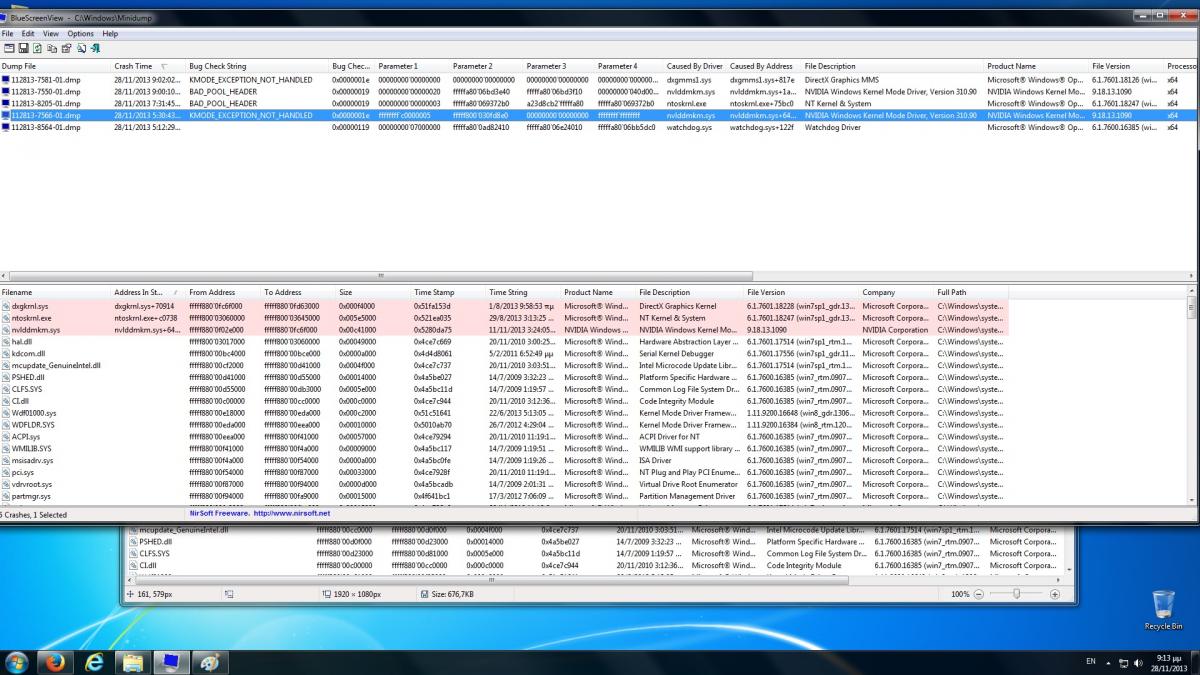Launch Internet Explorer from the taskbar
The height and width of the screenshot is (675, 1200).
94,662
